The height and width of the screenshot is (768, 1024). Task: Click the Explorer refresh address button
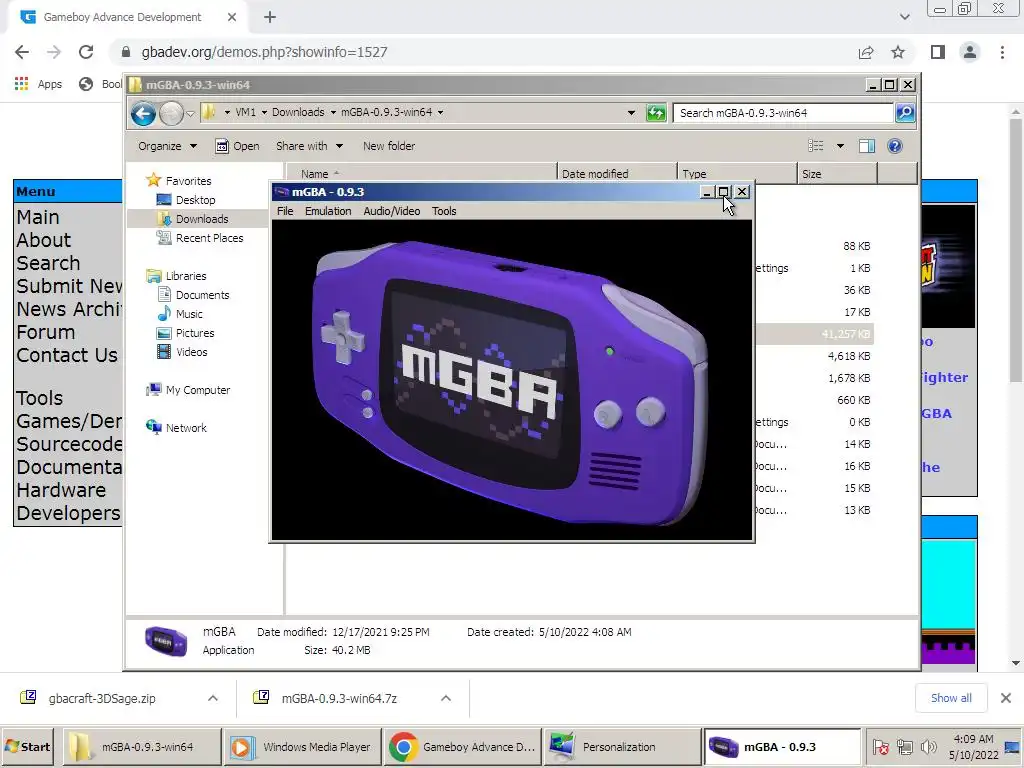[656, 113]
